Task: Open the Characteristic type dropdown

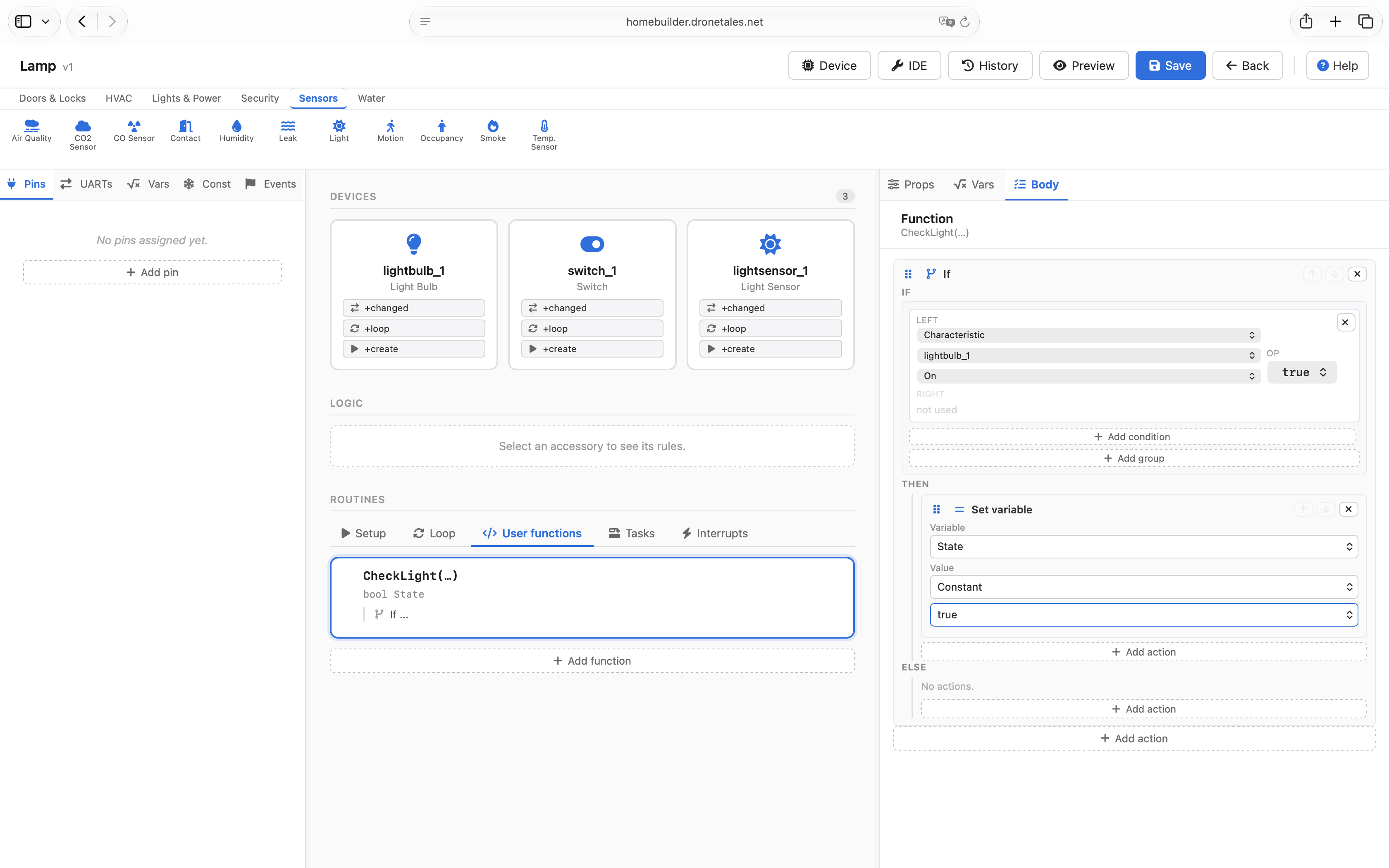Action: coord(1088,335)
